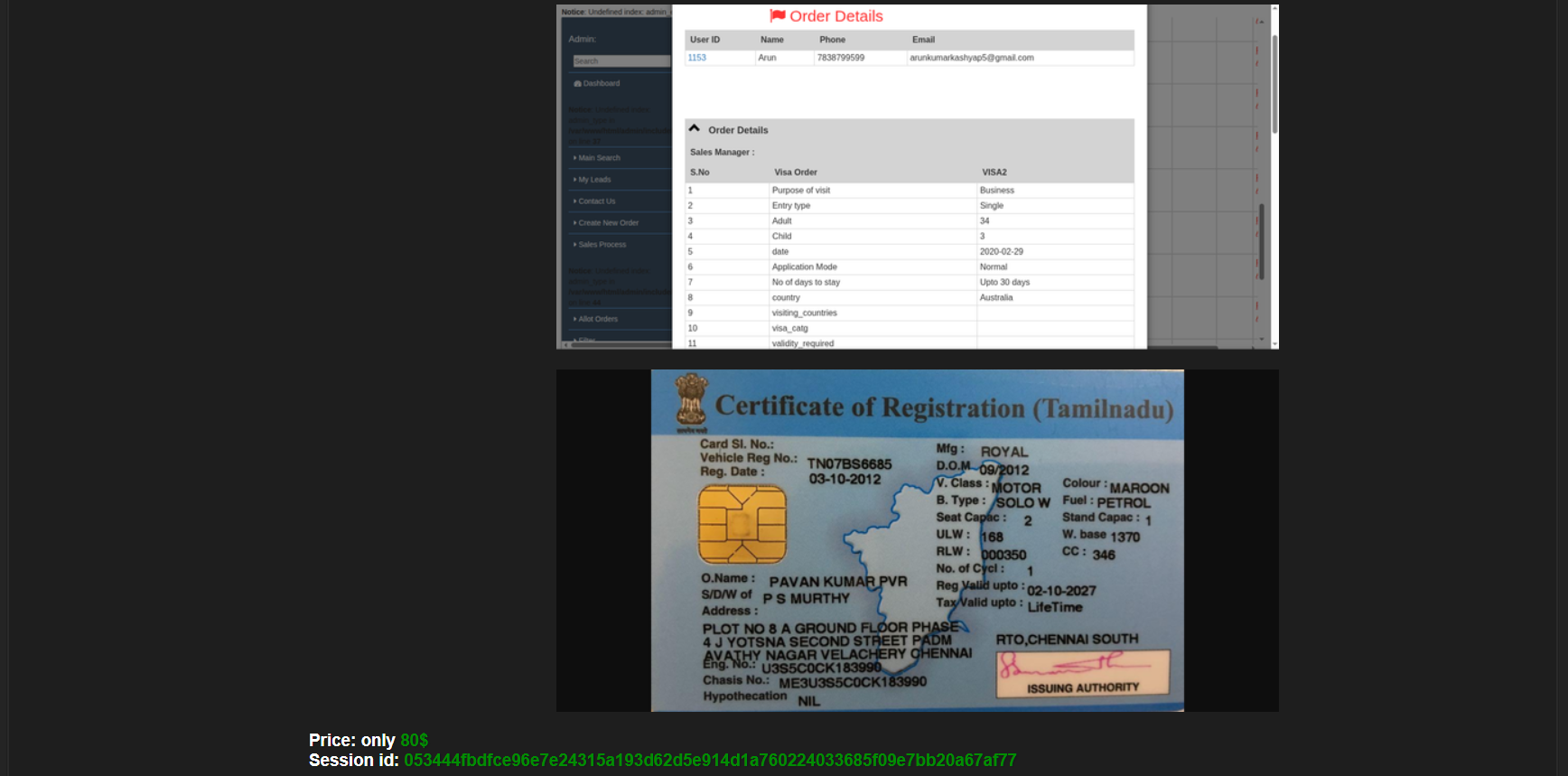The image size is (1568, 776).
Task: Open Allot Orders in the sidebar
Action: (x=597, y=319)
